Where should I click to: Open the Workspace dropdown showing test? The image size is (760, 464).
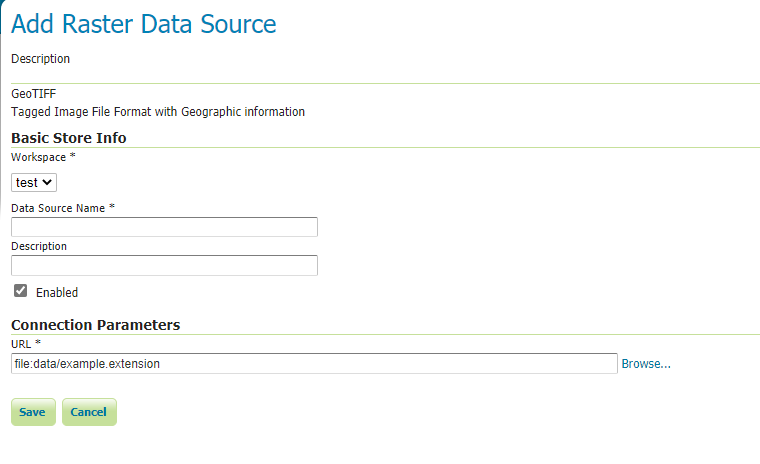(33, 183)
